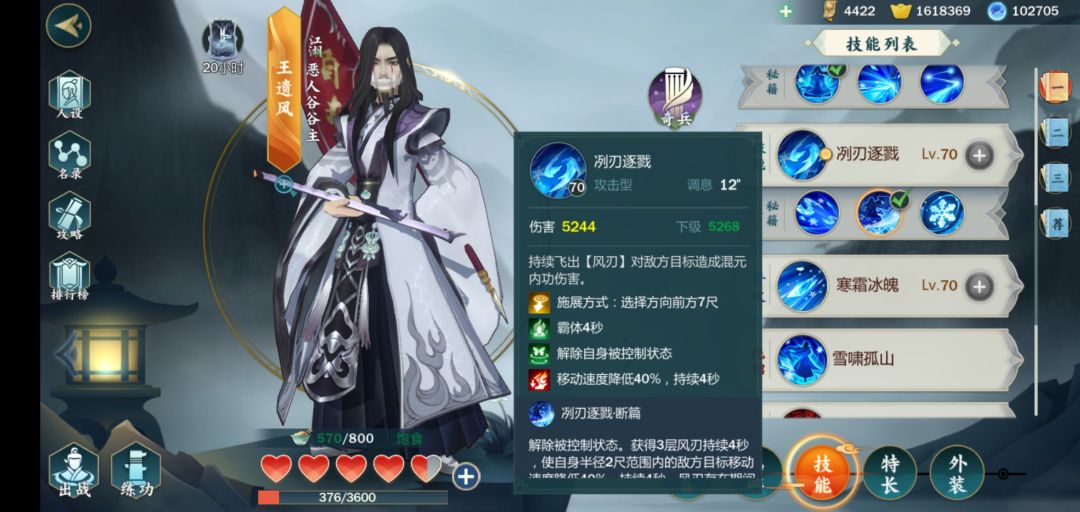Tap the back arrow icon
Screen dimensions: 1080x512
[x=68, y=25]
